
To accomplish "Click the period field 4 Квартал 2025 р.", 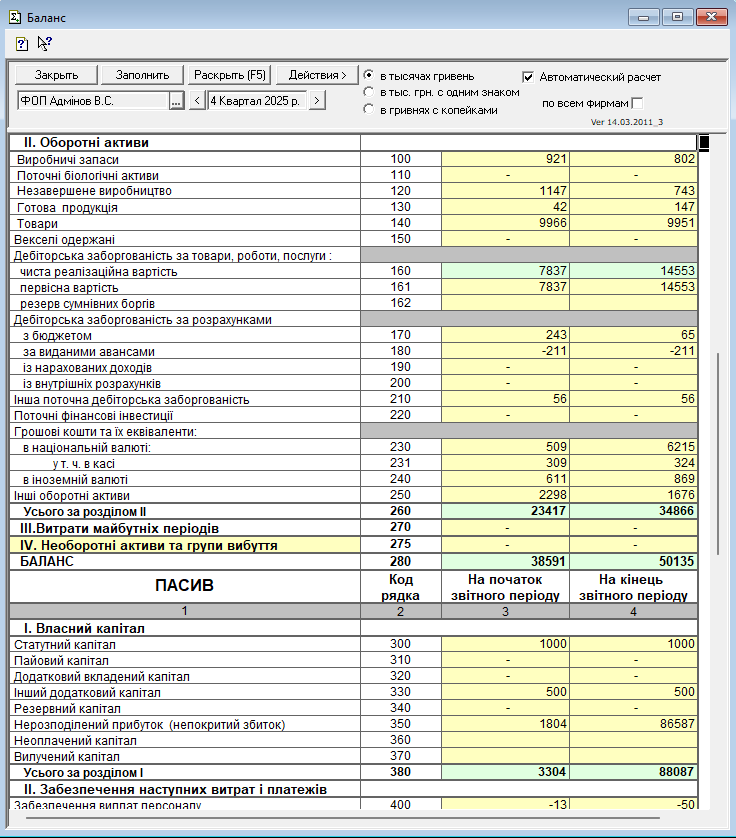I will click(256, 100).
